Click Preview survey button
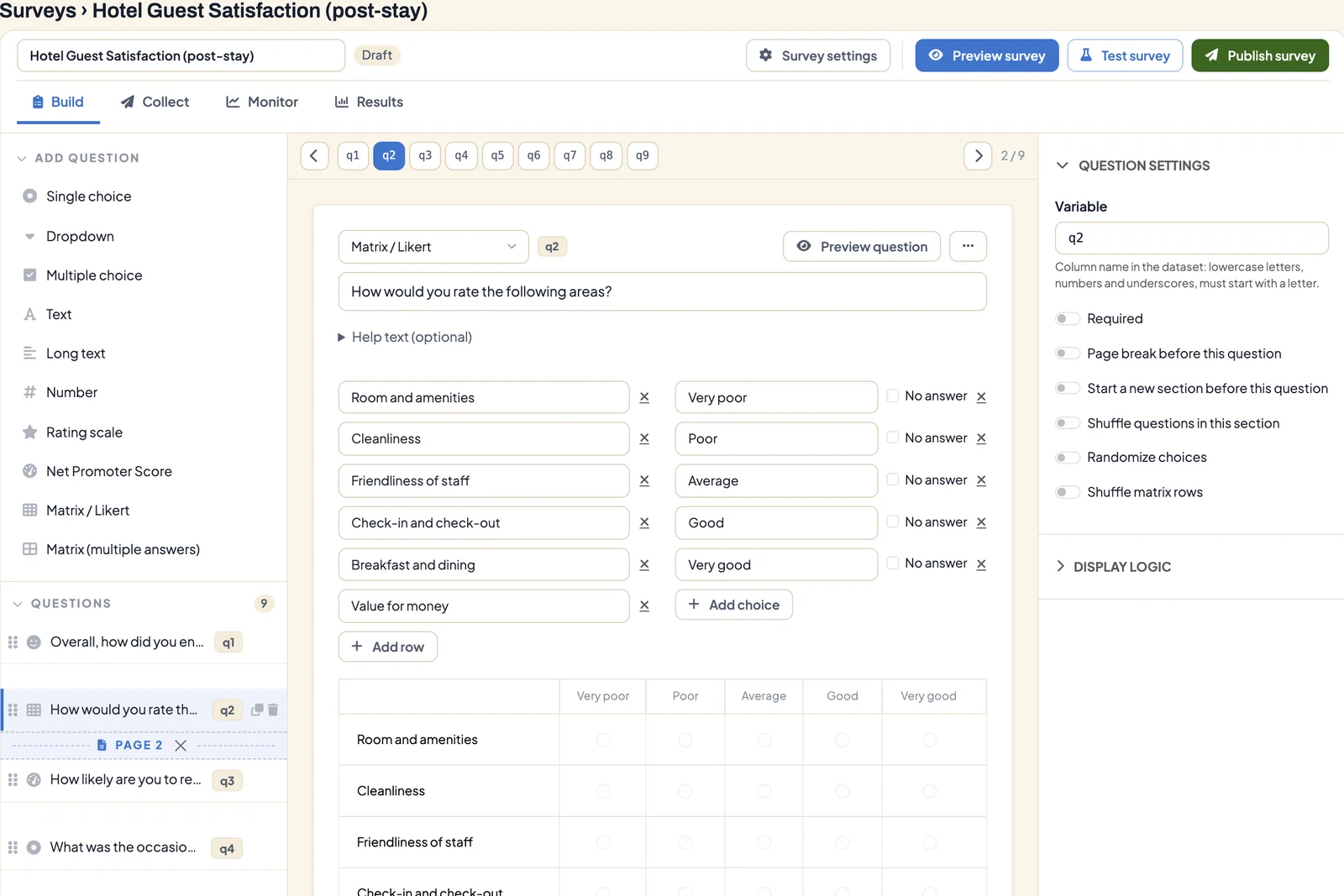 pyautogui.click(x=987, y=55)
